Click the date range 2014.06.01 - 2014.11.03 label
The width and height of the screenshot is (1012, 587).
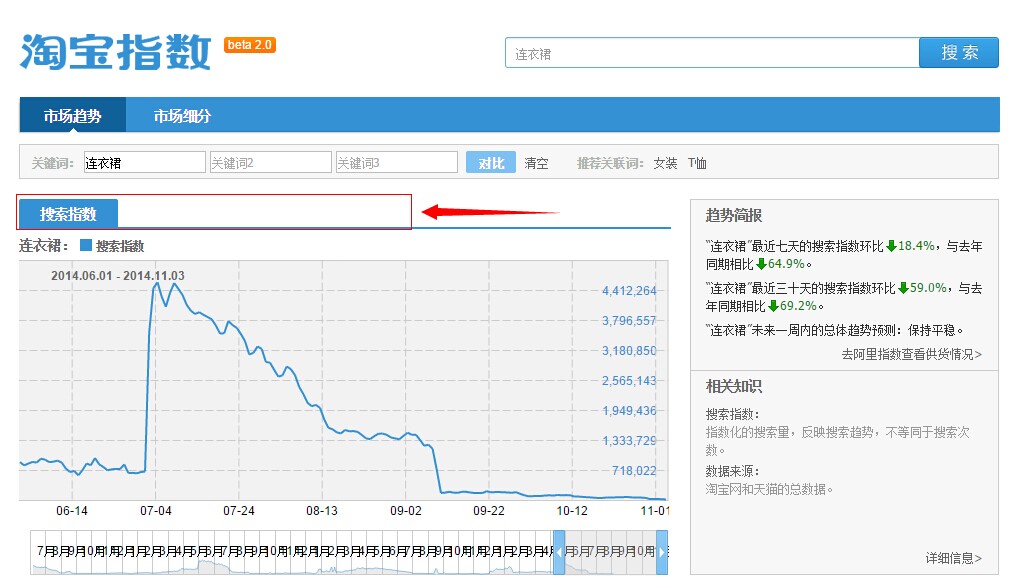117,275
